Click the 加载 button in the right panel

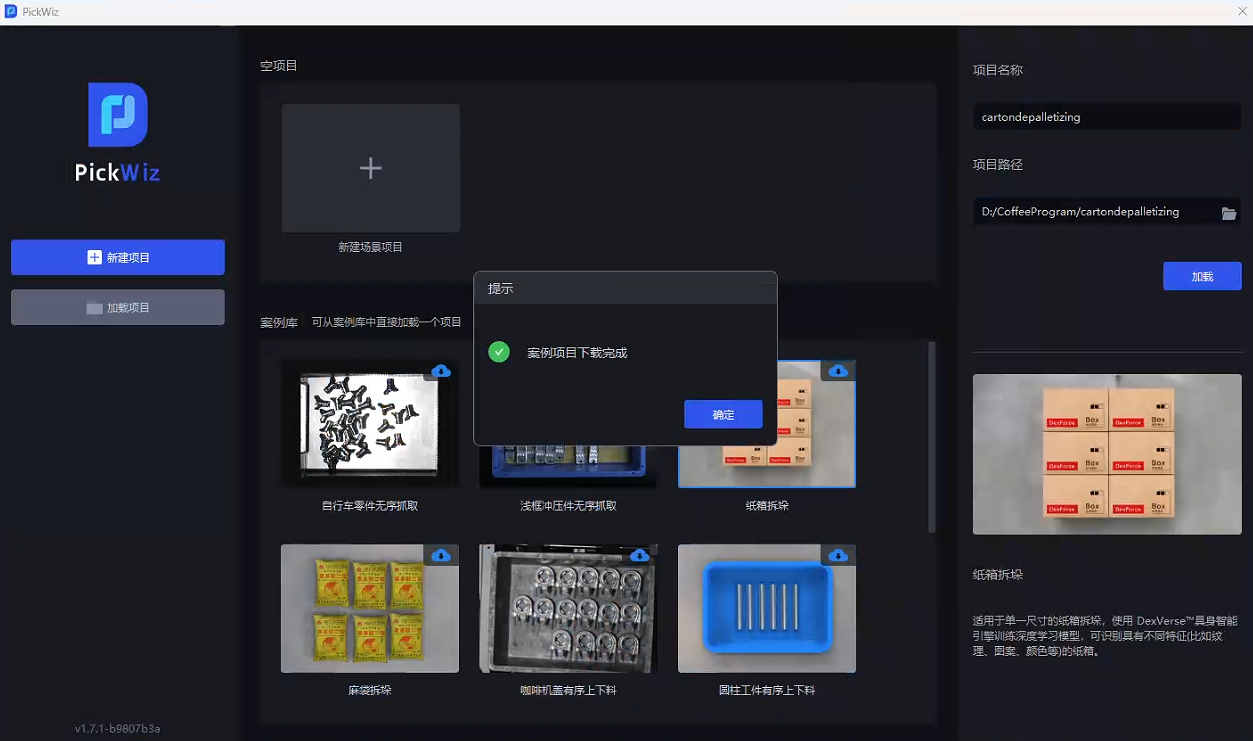(1202, 276)
